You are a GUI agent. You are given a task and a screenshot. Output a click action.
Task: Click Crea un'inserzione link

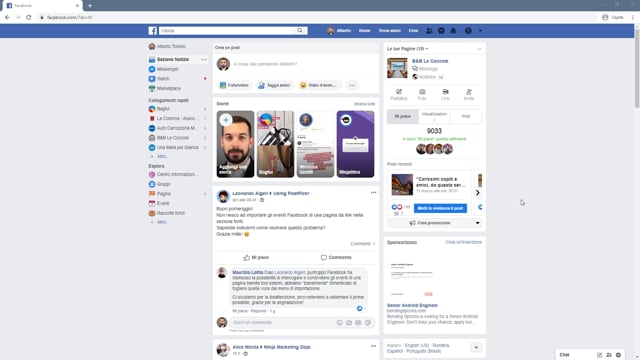(x=463, y=242)
